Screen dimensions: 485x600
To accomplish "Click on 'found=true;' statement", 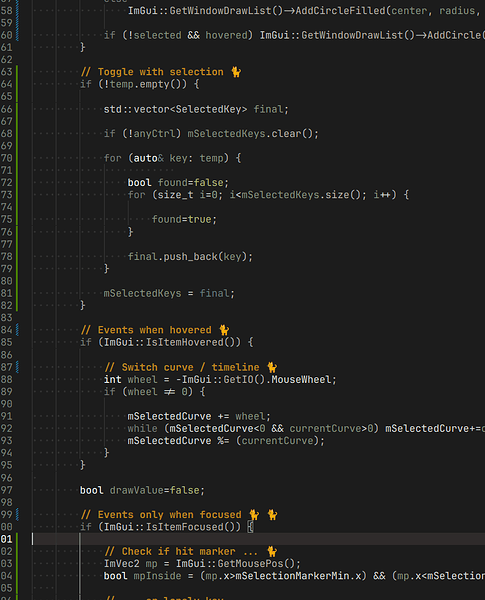I will click(185, 219).
